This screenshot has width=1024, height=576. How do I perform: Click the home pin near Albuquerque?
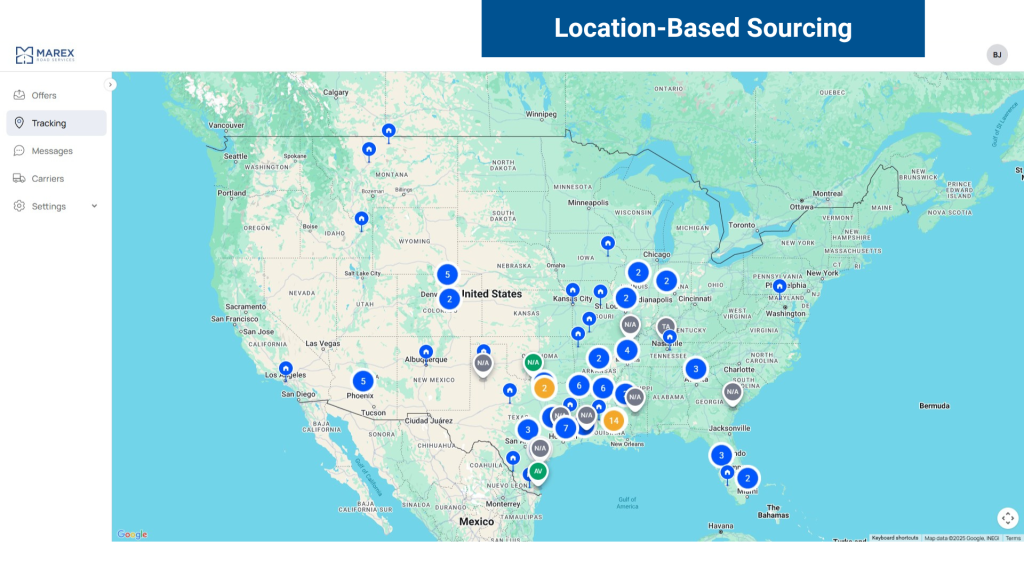426,352
